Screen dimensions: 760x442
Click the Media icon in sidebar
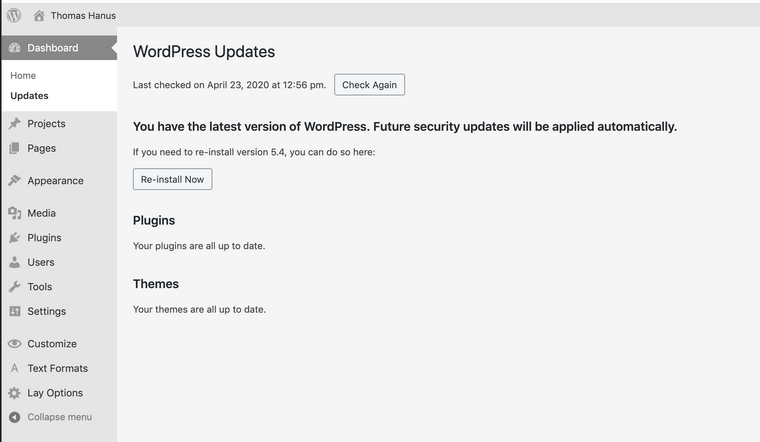pyautogui.click(x=14, y=213)
